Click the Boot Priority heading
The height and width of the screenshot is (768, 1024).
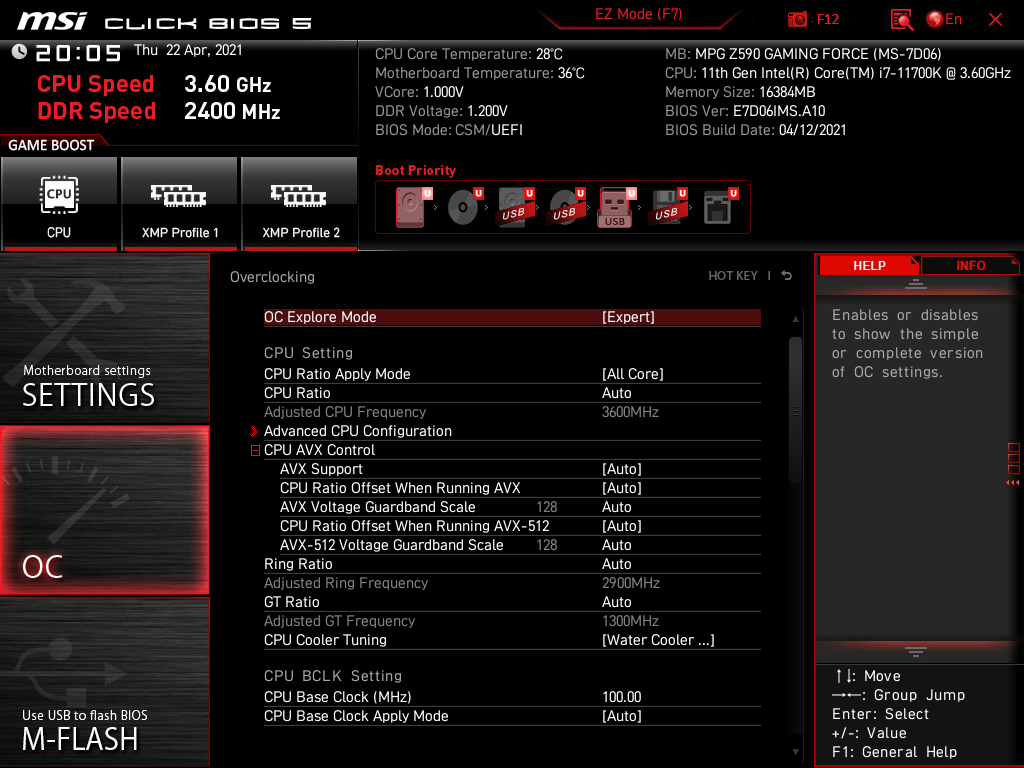[x=415, y=170]
